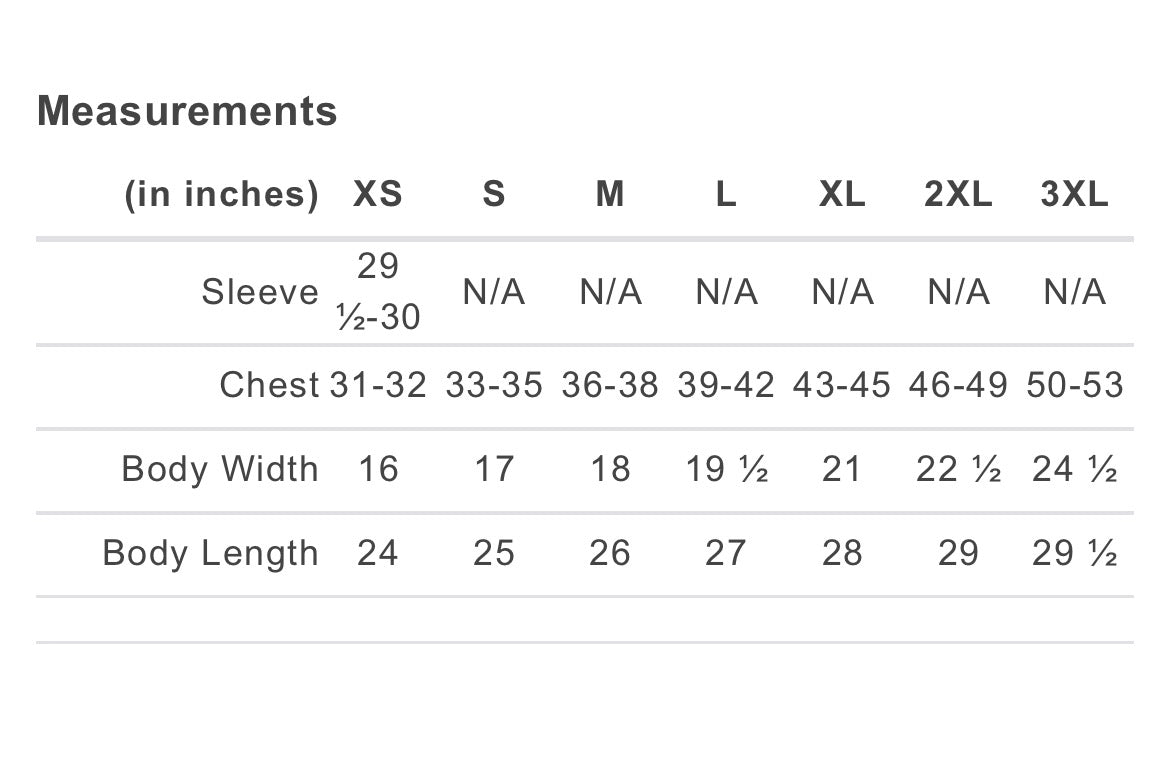
Task: Select the Body Width row label
Action: [220, 469]
